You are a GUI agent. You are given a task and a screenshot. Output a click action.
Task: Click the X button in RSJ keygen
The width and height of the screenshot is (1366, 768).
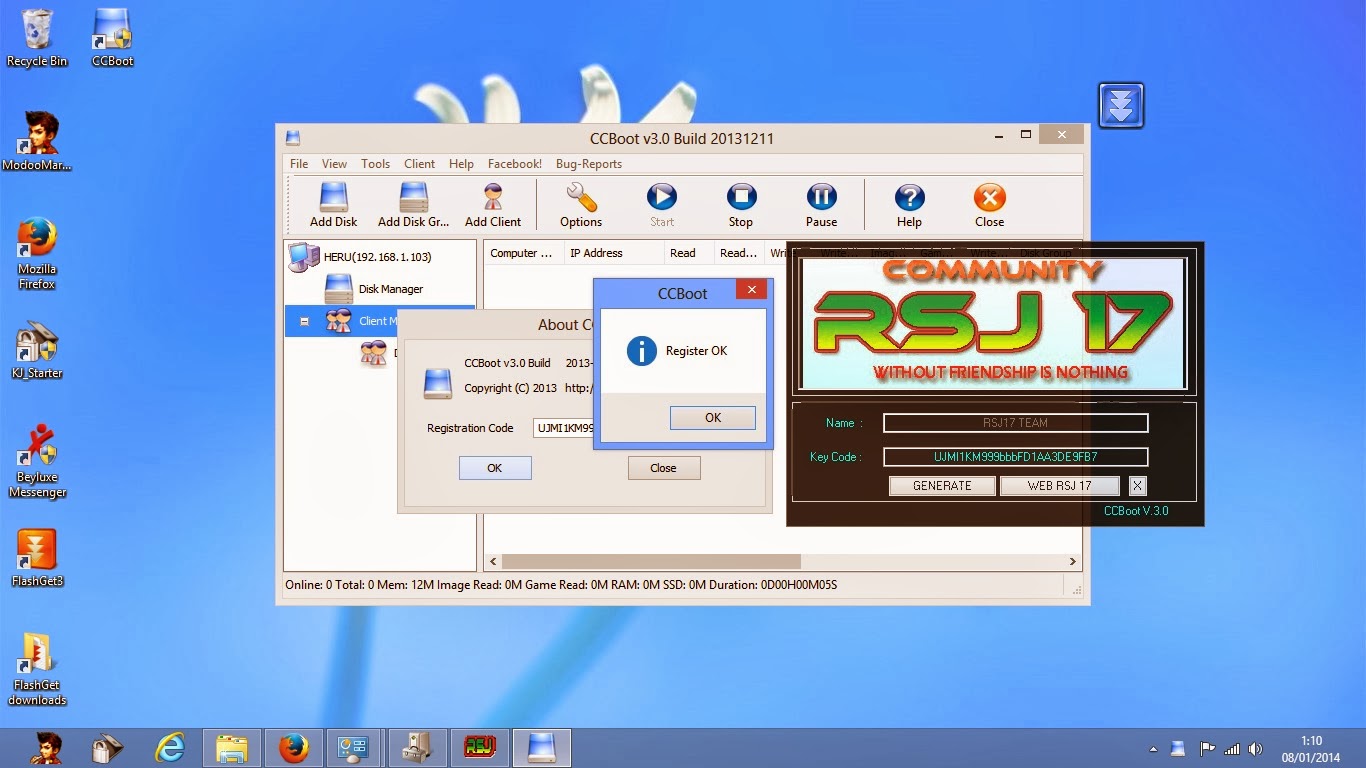point(1137,486)
